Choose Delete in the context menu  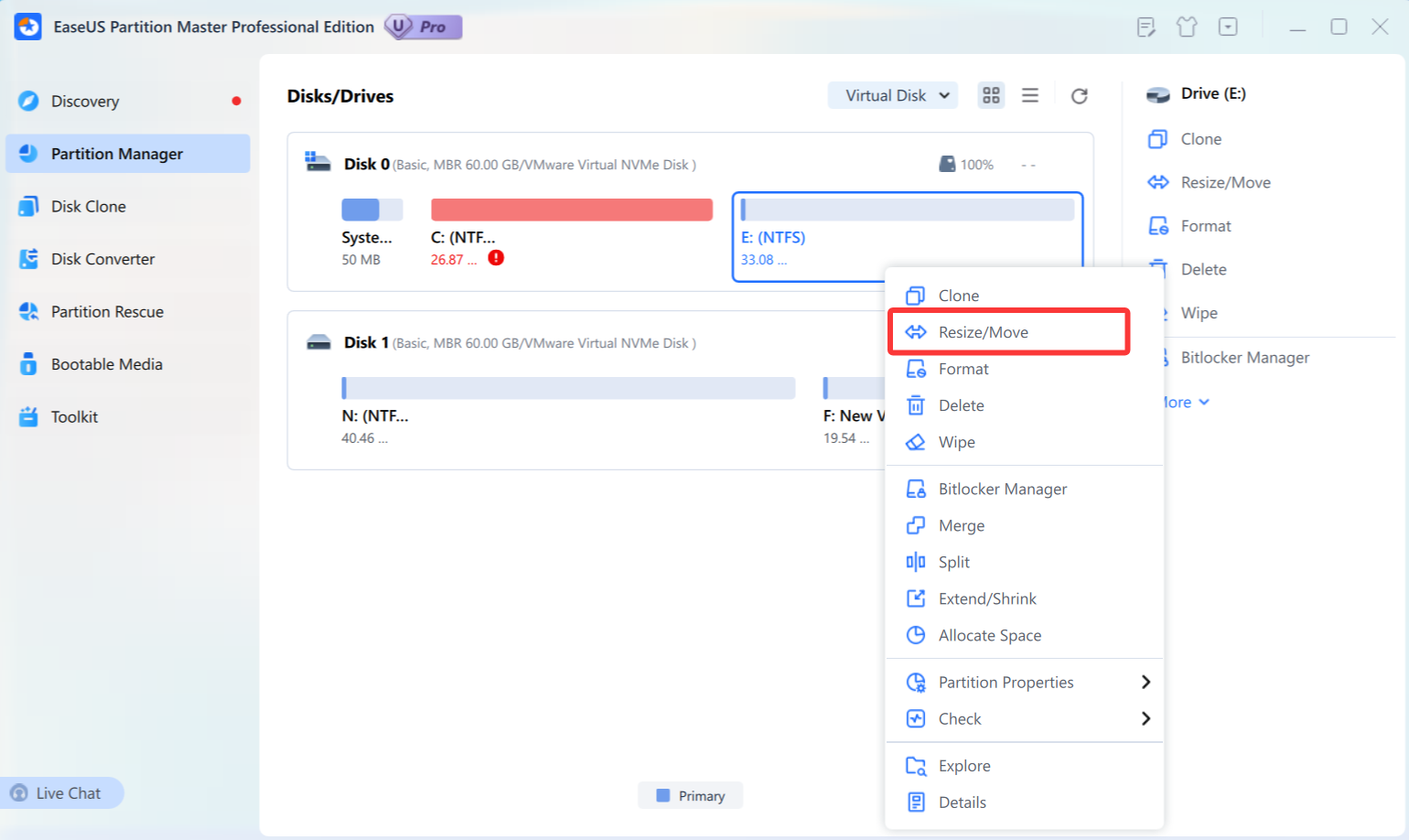tap(1025, 405)
